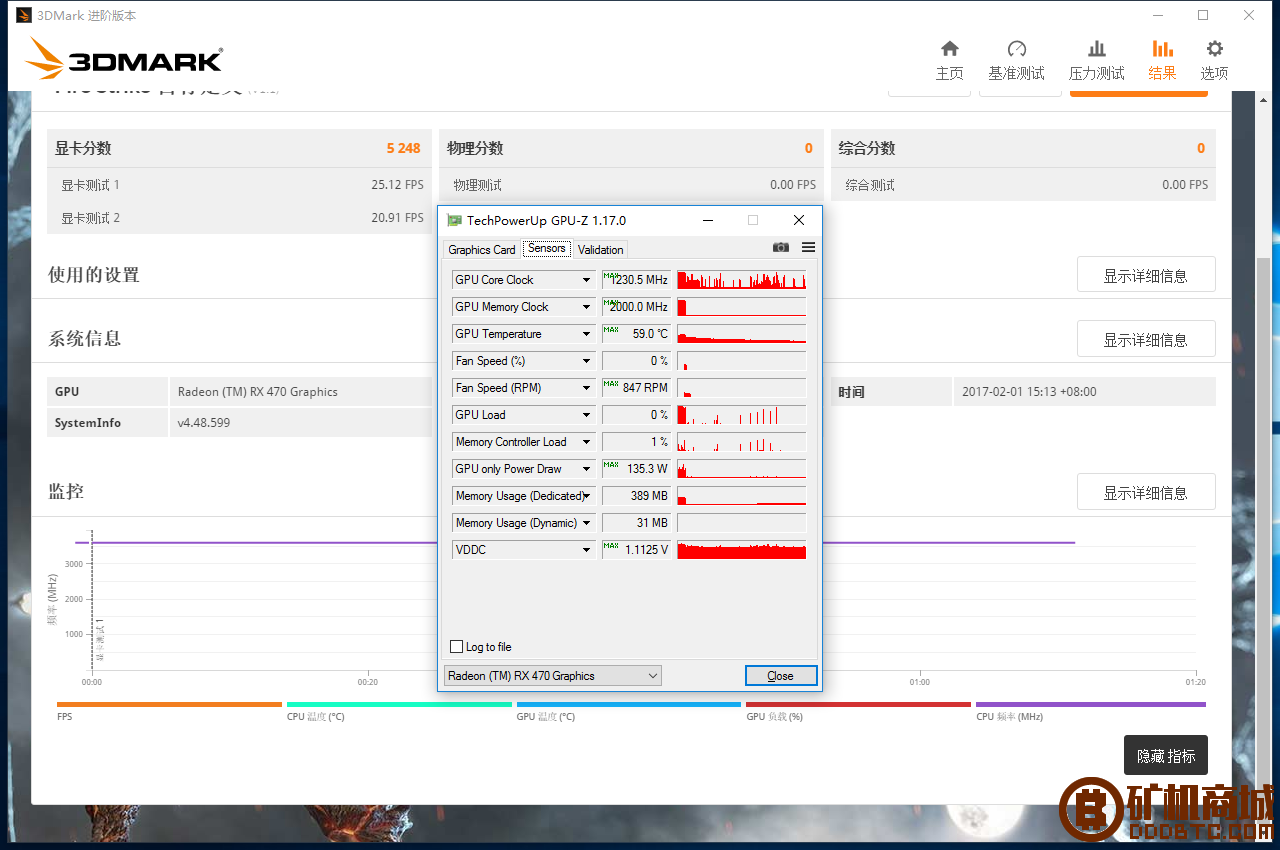Switch to the Graphics Card tab

[x=482, y=250]
